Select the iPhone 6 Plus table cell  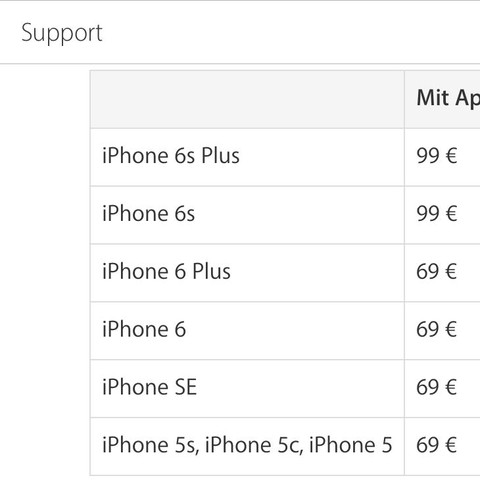pos(247,273)
